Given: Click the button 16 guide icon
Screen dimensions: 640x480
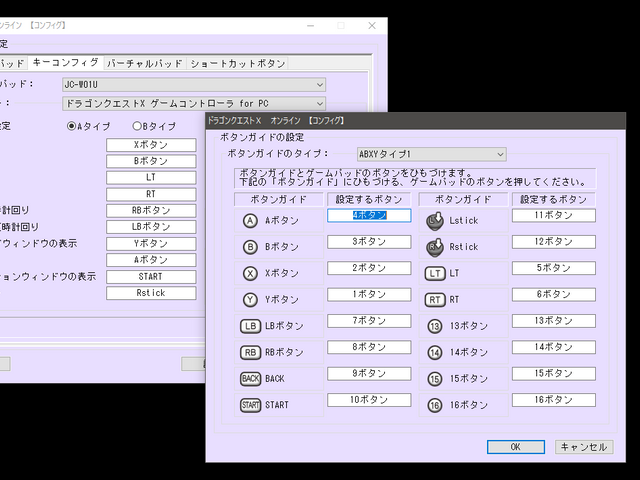Looking at the screenshot, I should 435,405.
